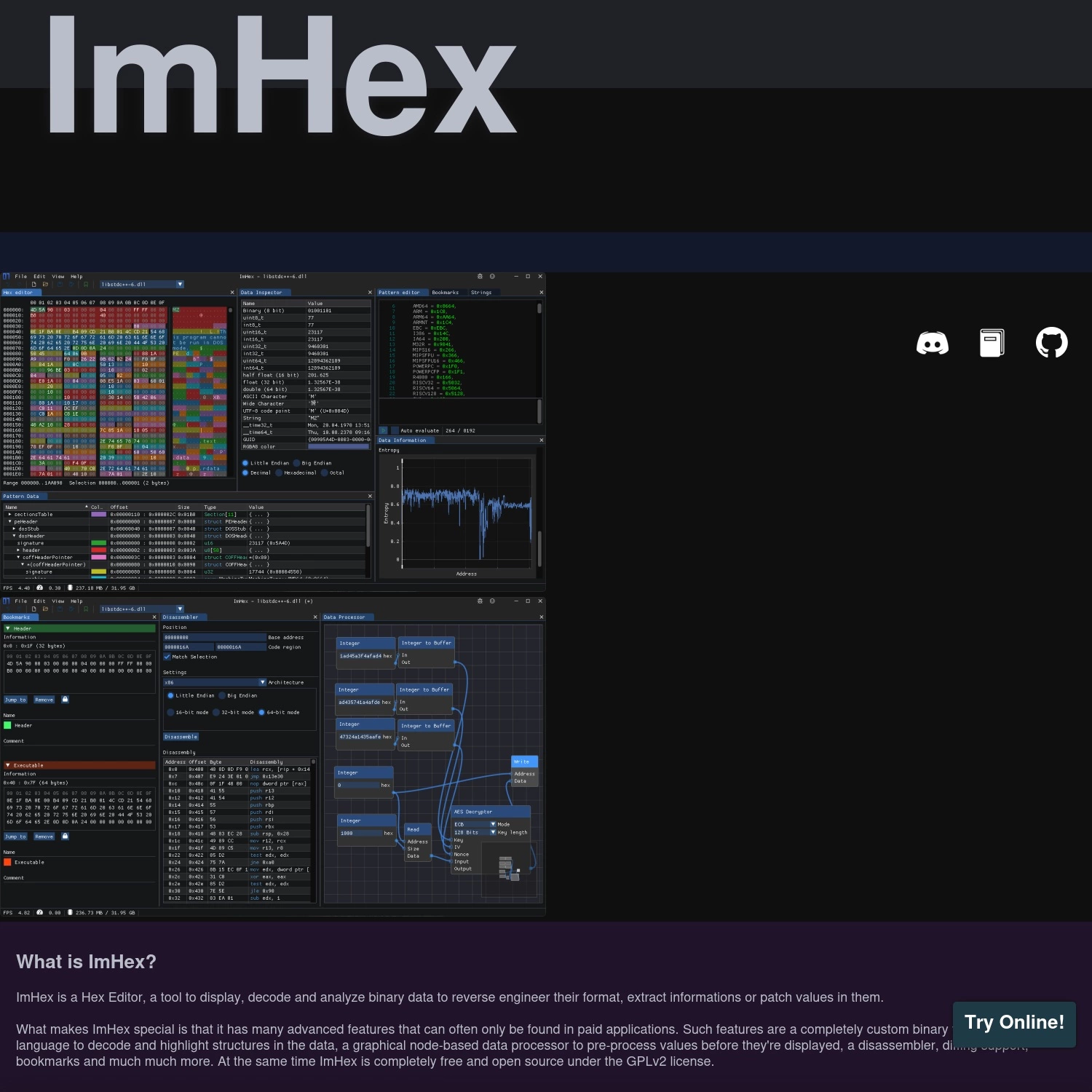Open Help menu in Disassembler window
Viewport: 1092px width, 1092px height.
(x=76, y=601)
